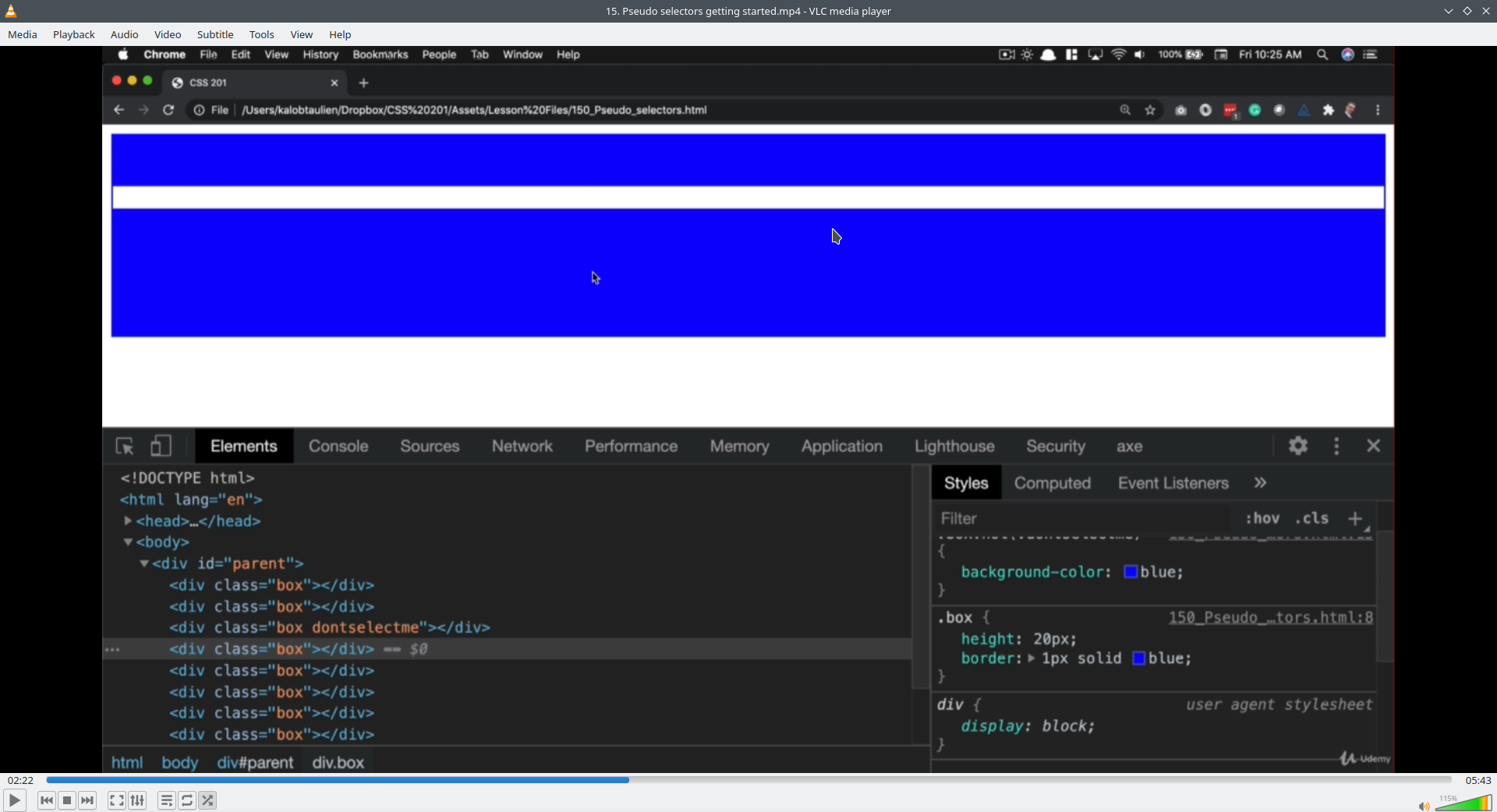
Task: Switch to the Console tab
Action: [338, 447]
